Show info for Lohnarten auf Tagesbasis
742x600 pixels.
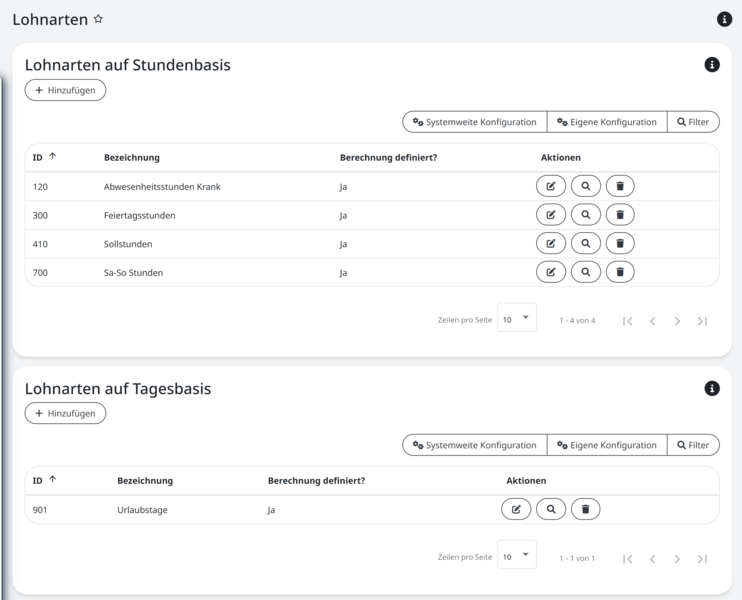click(x=712, y=388)
